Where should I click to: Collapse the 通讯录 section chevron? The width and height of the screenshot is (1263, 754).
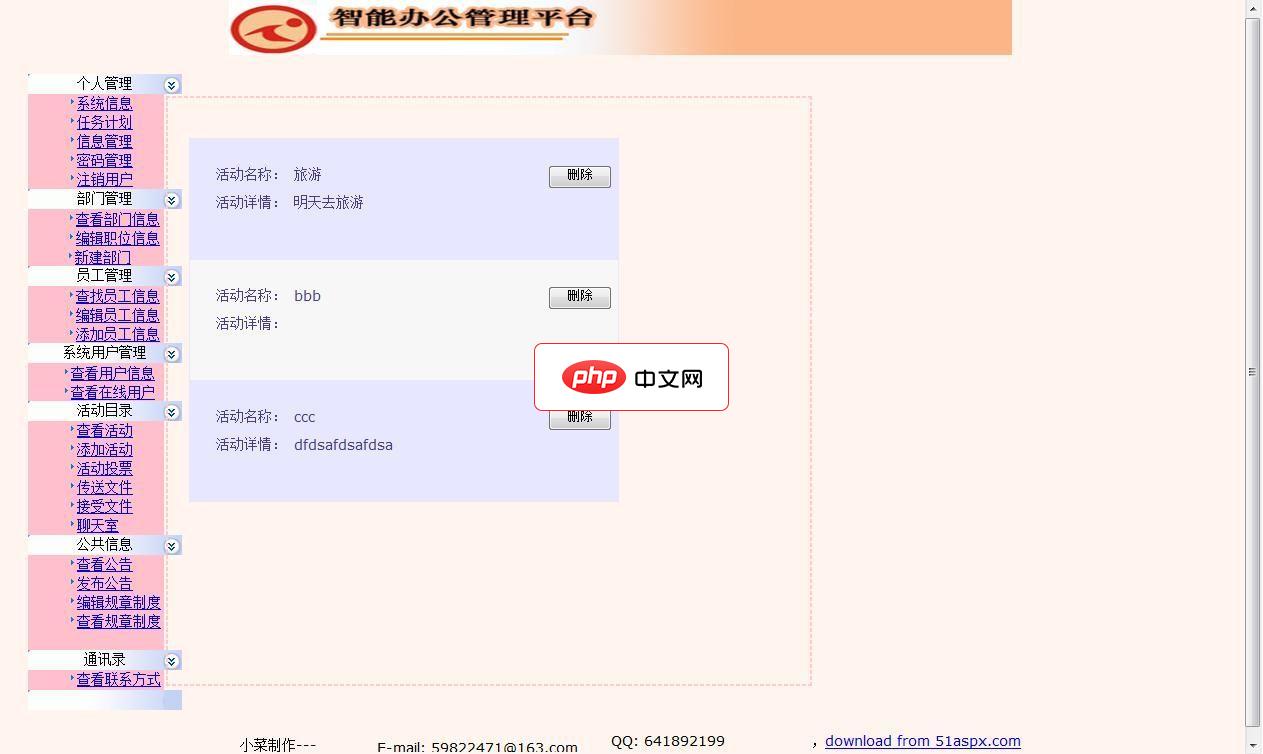click(x=171, y=661)
